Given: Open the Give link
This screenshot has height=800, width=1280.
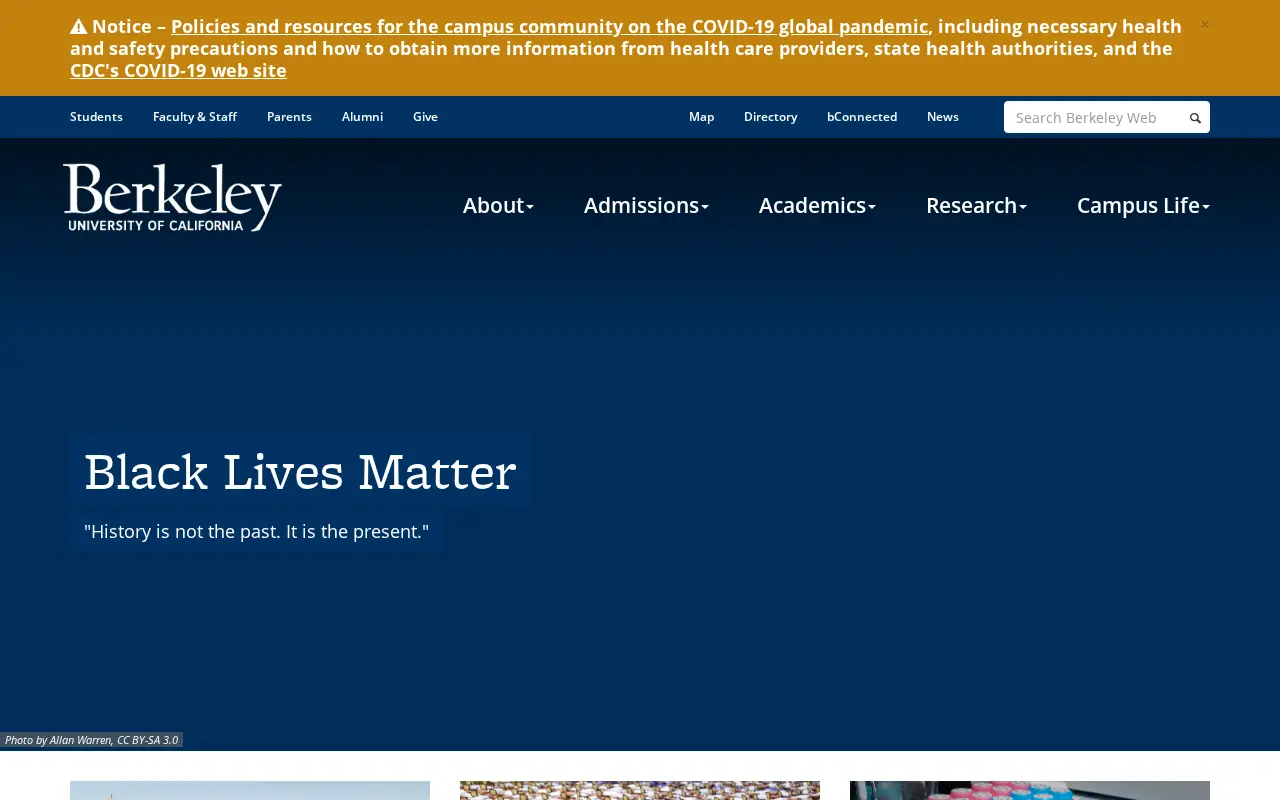Looking at the screenshot, I should click(425, 117).
